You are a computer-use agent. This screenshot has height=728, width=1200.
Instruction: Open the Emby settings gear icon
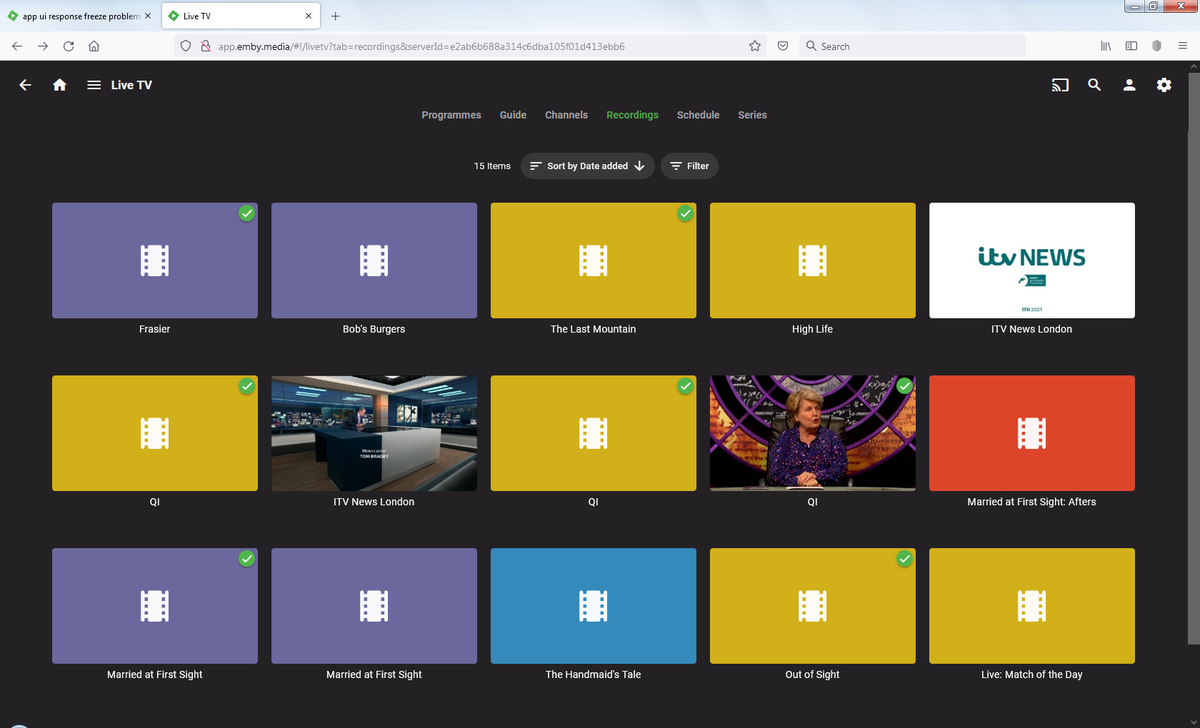click(1164, 85)
